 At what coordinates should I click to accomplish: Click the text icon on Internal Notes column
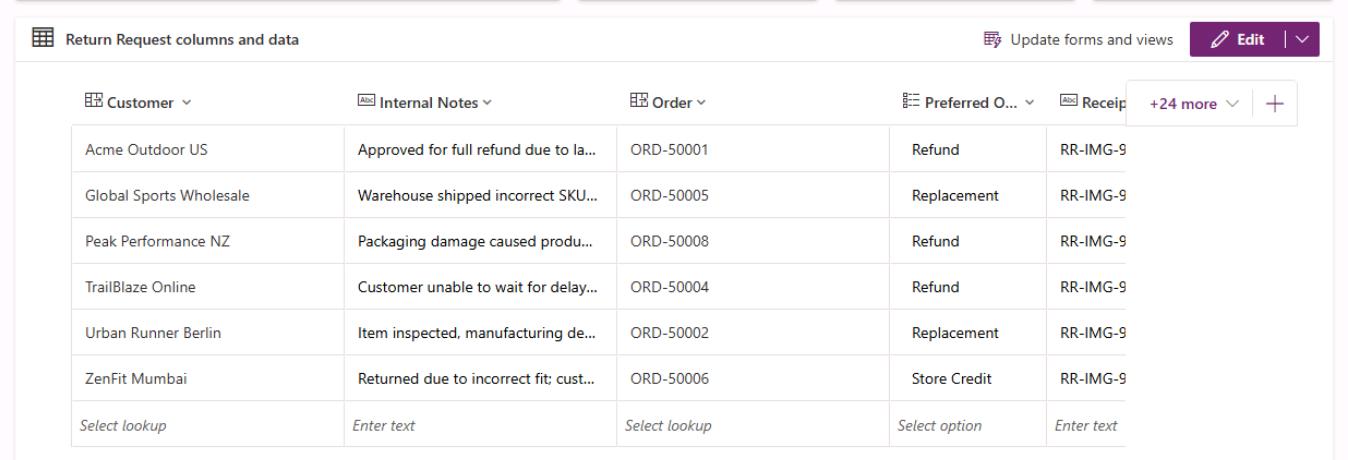coord(365,102)
